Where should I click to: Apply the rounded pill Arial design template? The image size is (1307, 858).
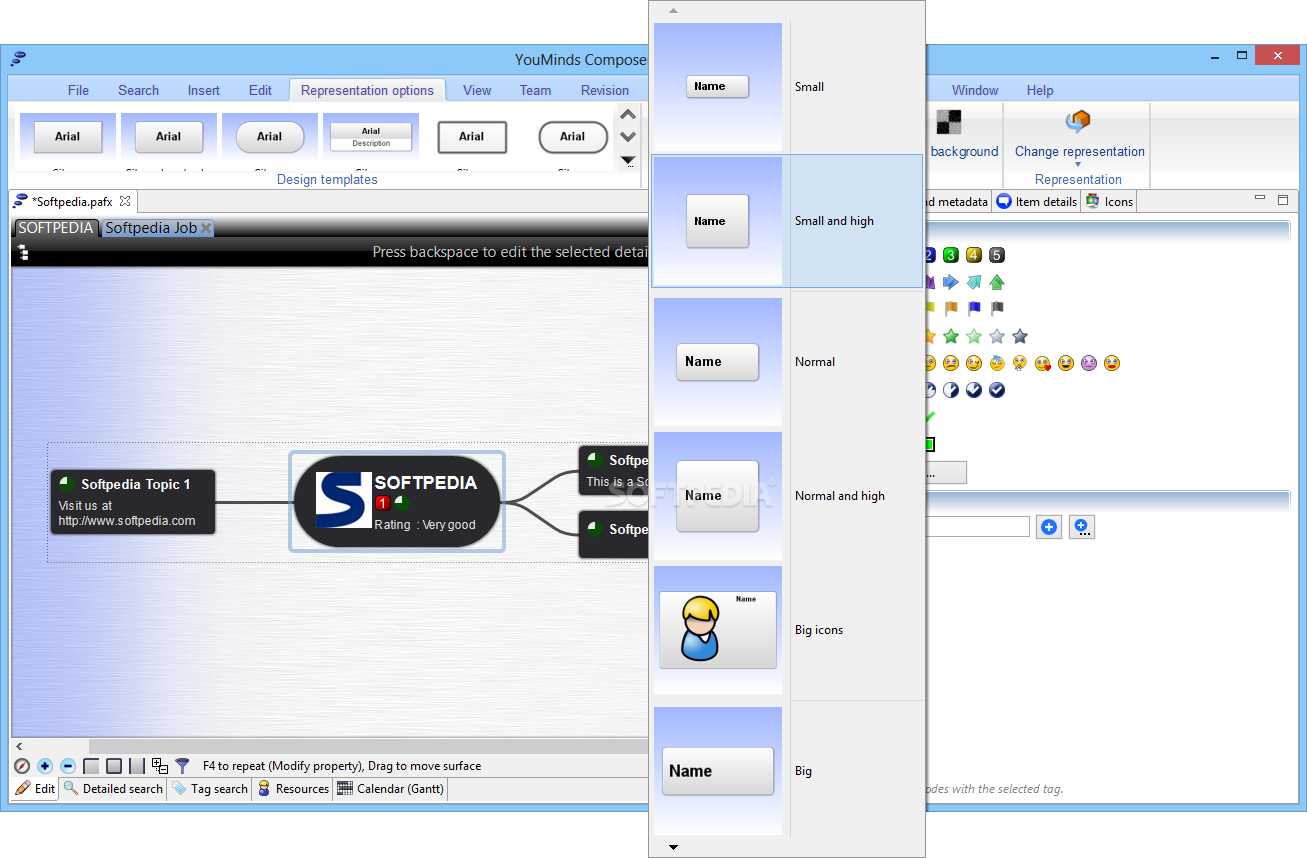270,137
